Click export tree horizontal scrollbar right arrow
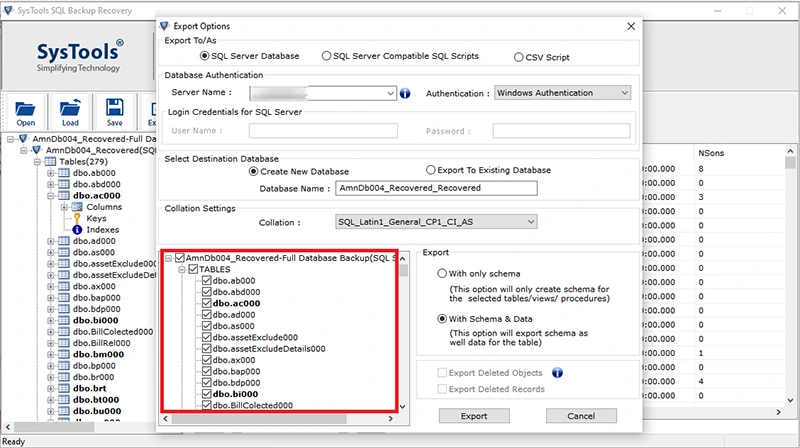This screenshot has height=448, width=800. [391, 418]
